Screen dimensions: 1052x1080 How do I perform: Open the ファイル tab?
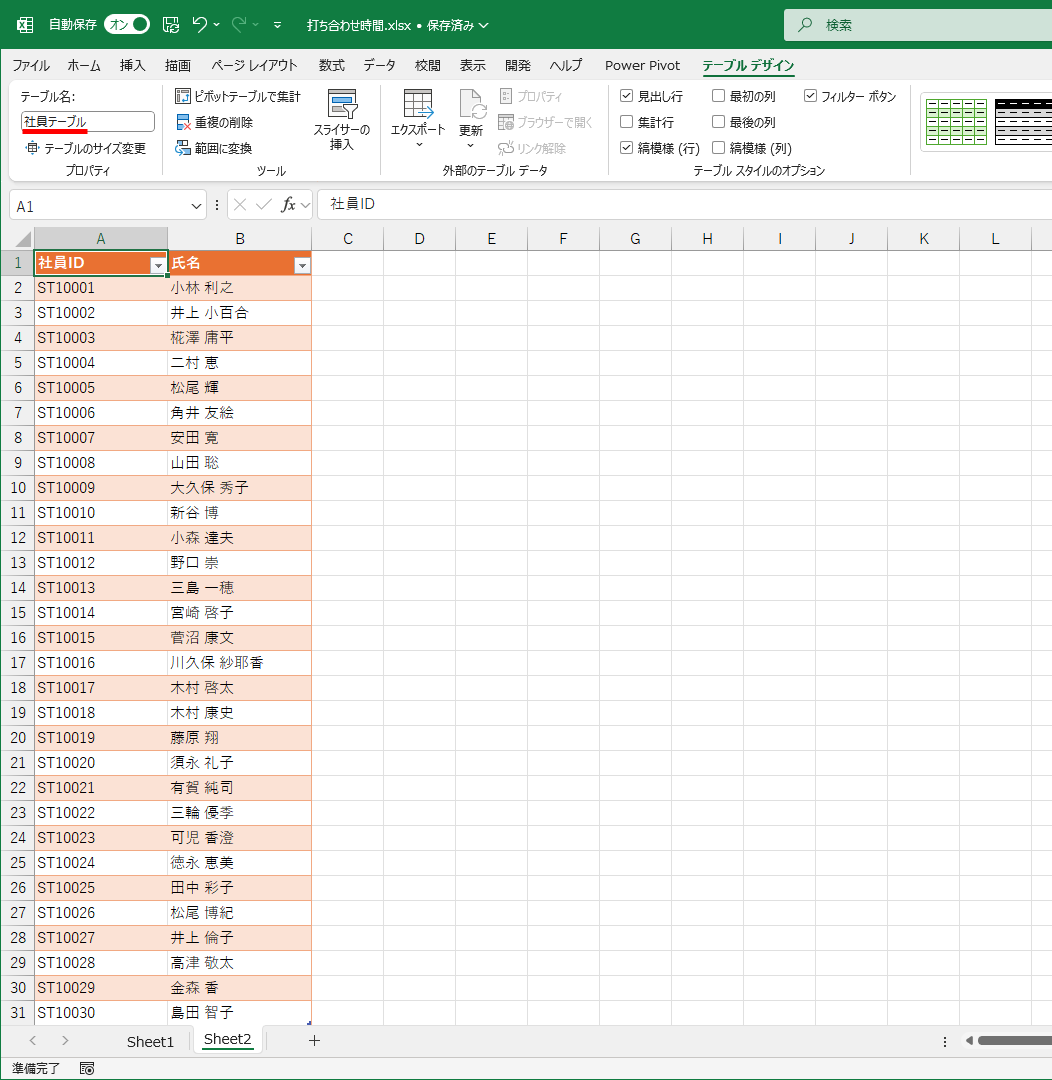tap(31, 65)
